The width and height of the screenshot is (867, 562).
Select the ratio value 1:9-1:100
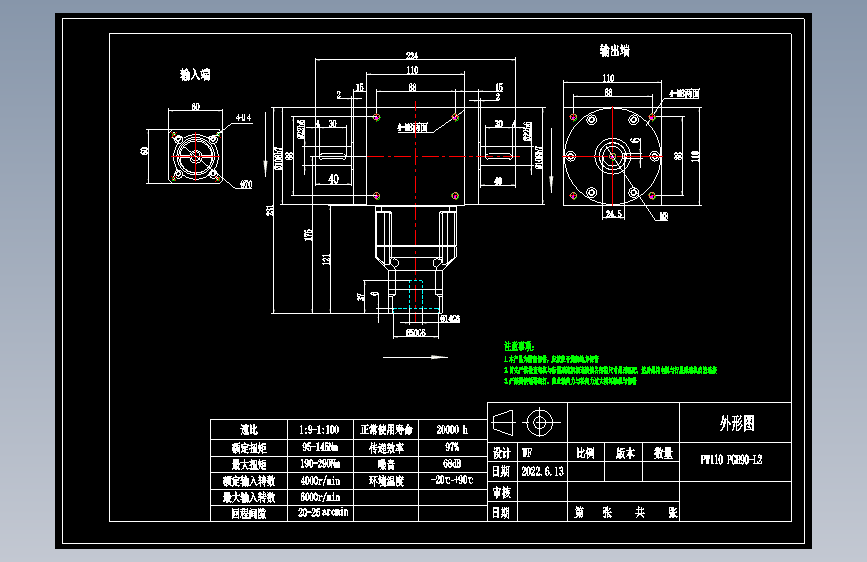(x=319, y=429)
